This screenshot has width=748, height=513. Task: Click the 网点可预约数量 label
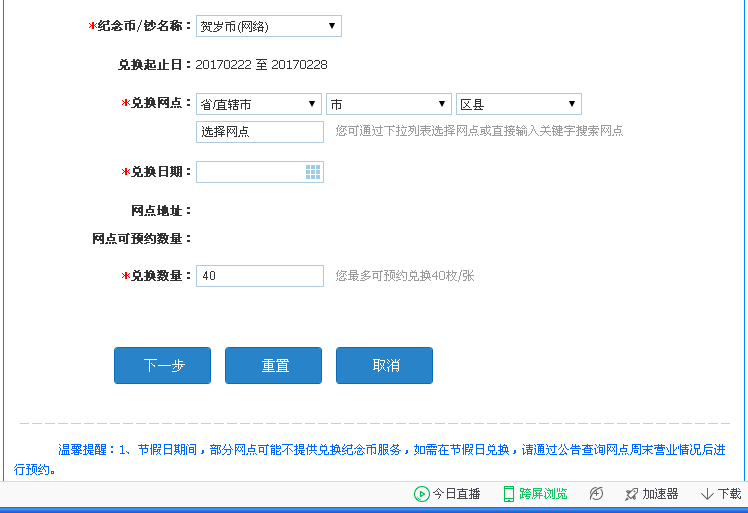(x=140, y=239)
